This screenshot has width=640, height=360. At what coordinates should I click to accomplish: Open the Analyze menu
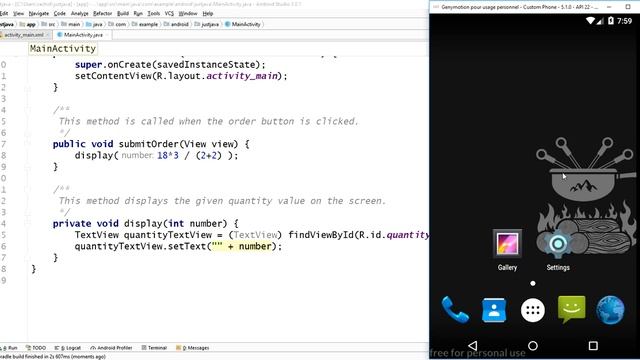[x=80, y=13]
